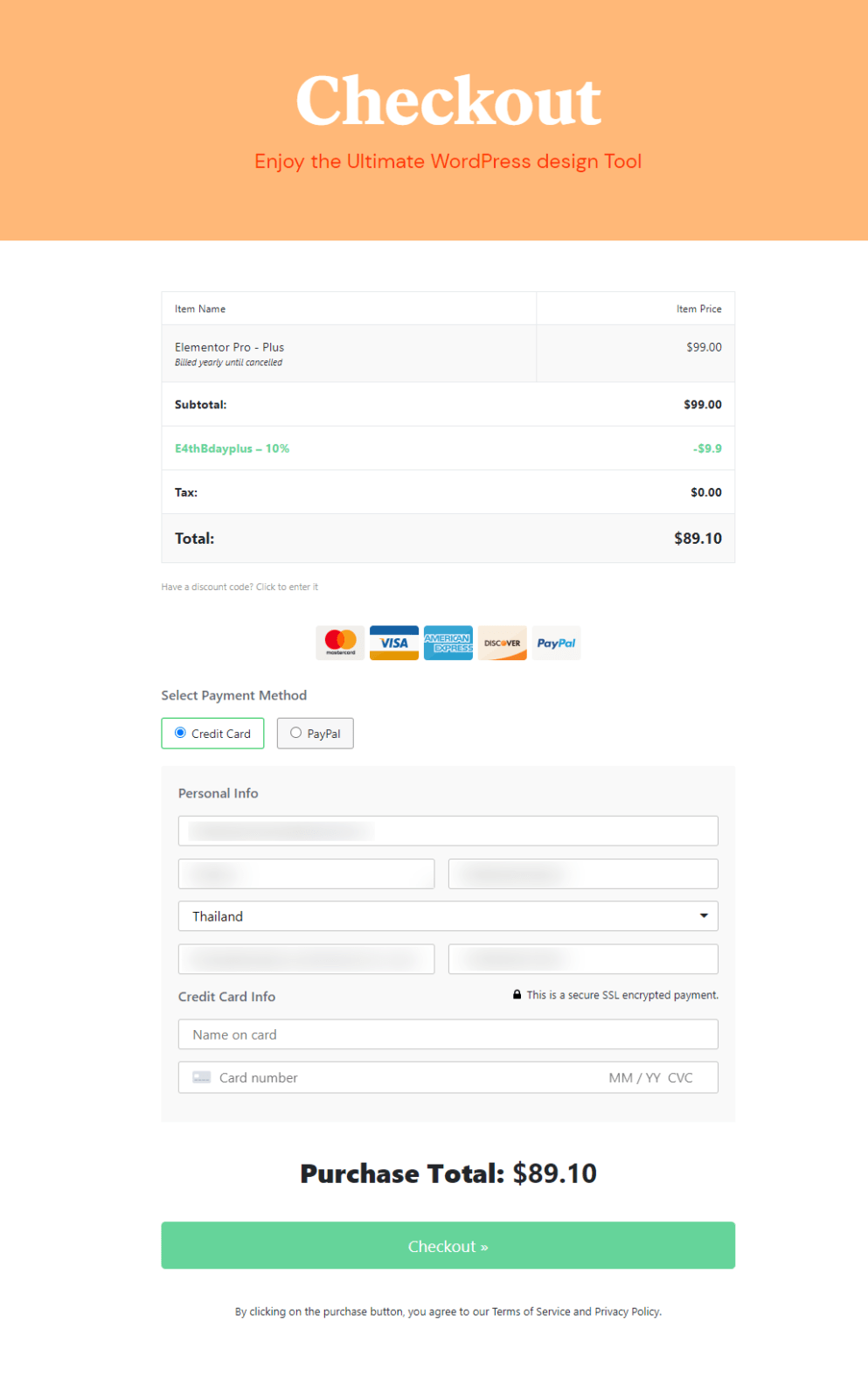
Task: Click the Visa card icon
Action: pyautogui.click(x=394, y=643)
